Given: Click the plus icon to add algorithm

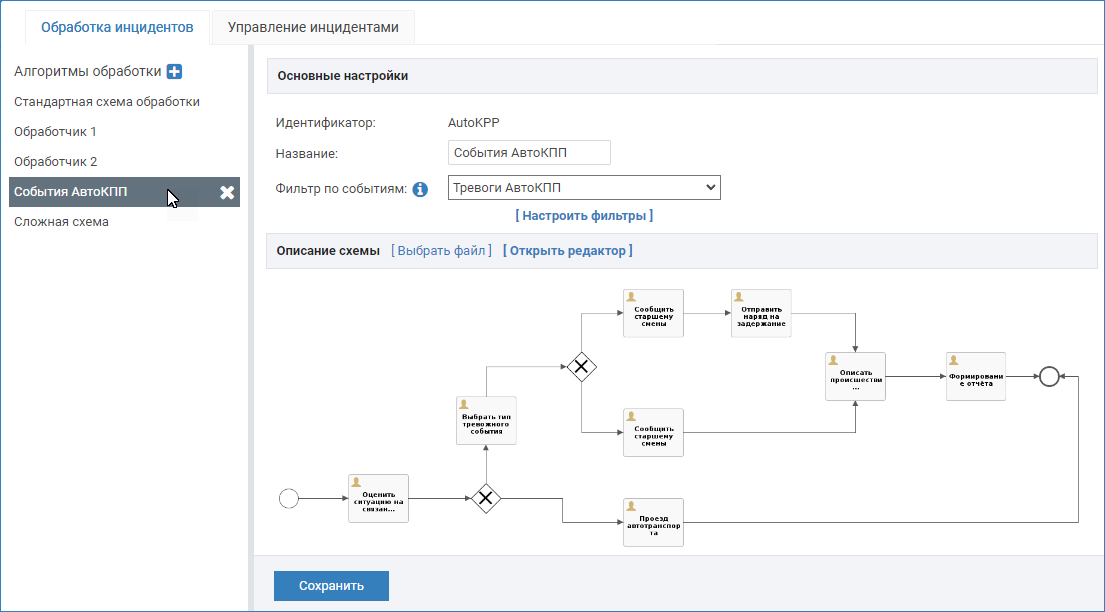Looking at the screenshot, I should tap(174, 72).
